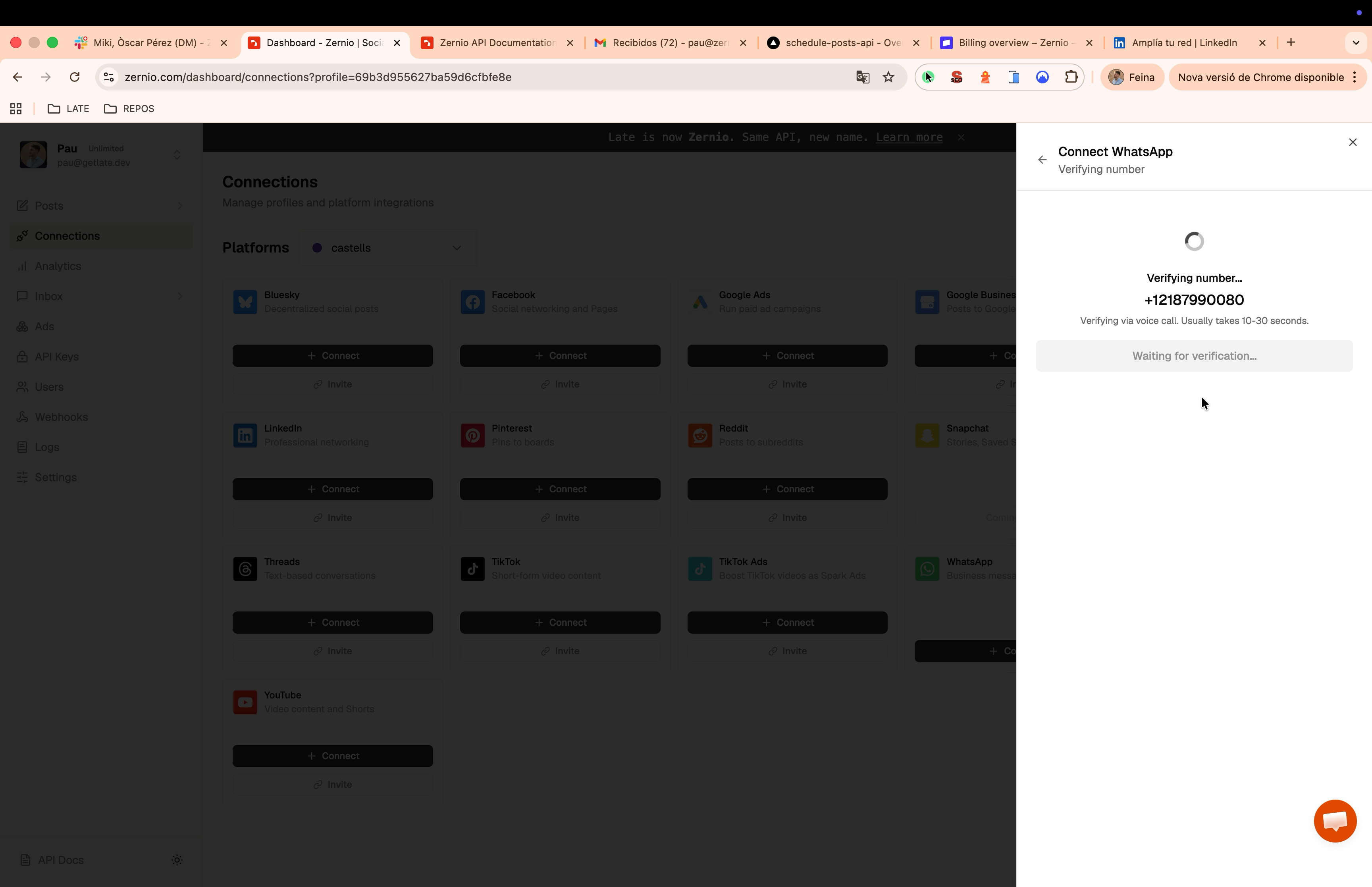Click the Learn more banner link
Viewport: 1372px width, 887px height.
tap(909, 137)
